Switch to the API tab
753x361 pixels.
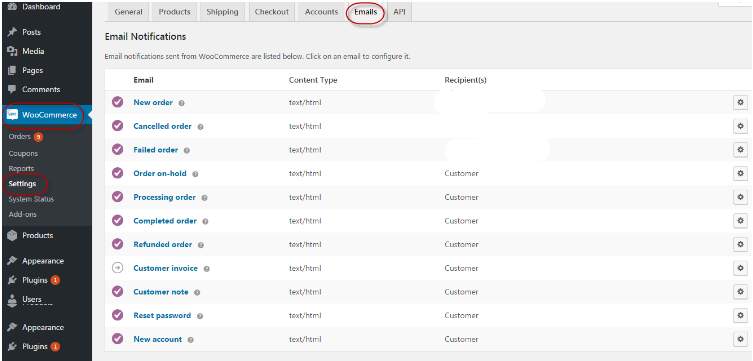click(x=399, y=12)
